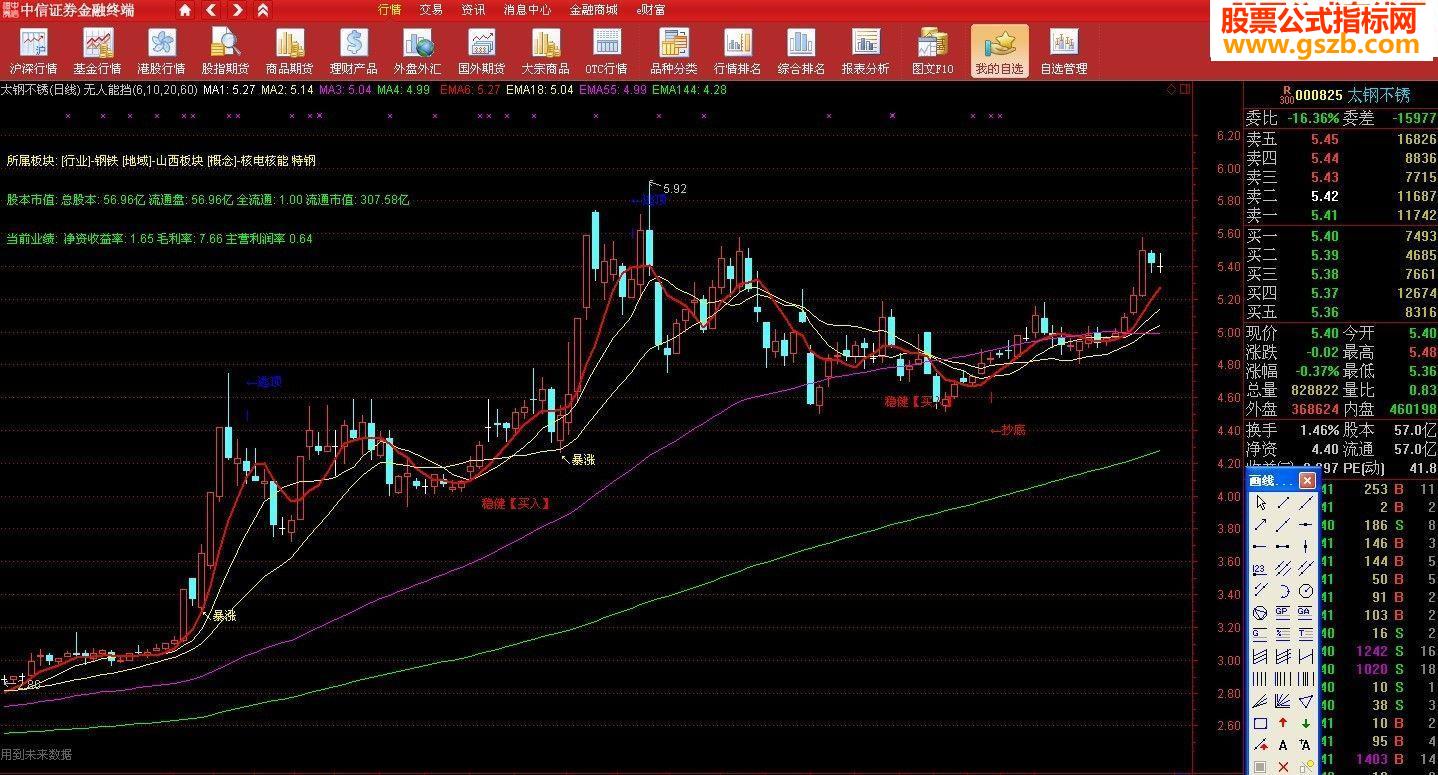Viewport: 1438px width, 775px height.
Task: Navigate back with left arrow
Action: (x=210, y=10)
